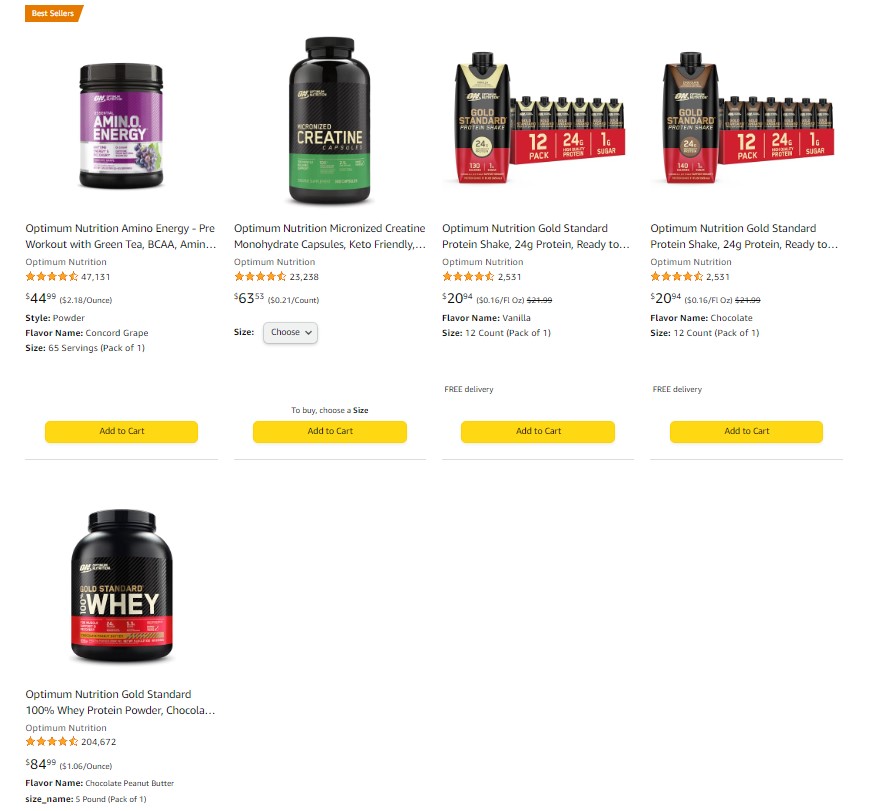Image resolution: width=880 pixels, height=811 pixels.
Task: Add Creatine Capsules to cart
Action: pyautogui.click(x=330, y=432)
